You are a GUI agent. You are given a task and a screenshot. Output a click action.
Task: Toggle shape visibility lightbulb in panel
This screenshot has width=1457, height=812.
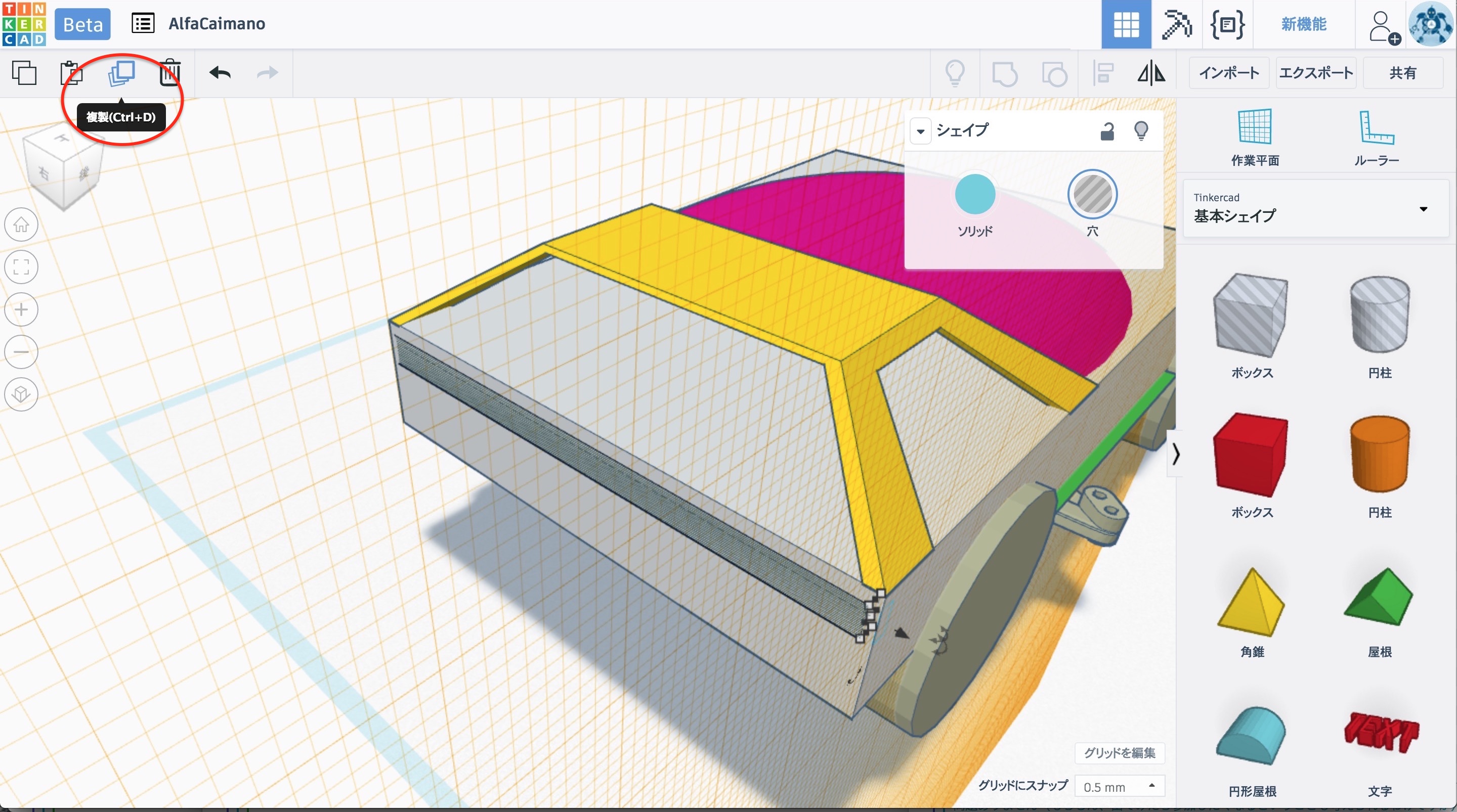(1141, 131)
